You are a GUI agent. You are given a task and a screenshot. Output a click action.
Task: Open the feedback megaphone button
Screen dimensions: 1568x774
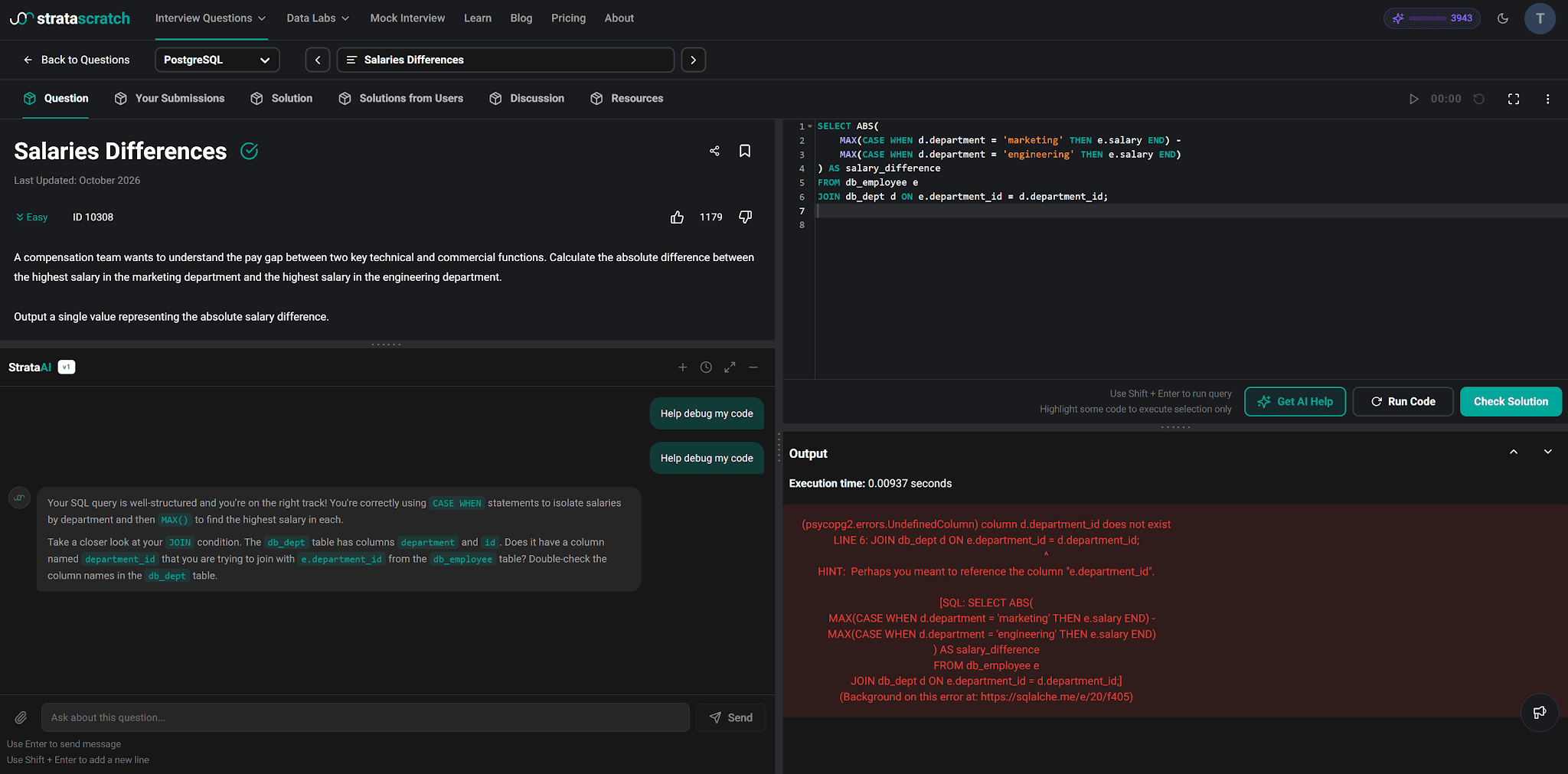(x=1540, y=713)
